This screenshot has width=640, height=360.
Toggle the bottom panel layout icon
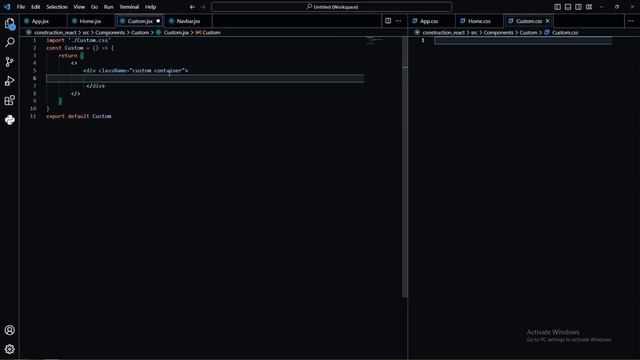pyautogui.click(x=568, y=7)
